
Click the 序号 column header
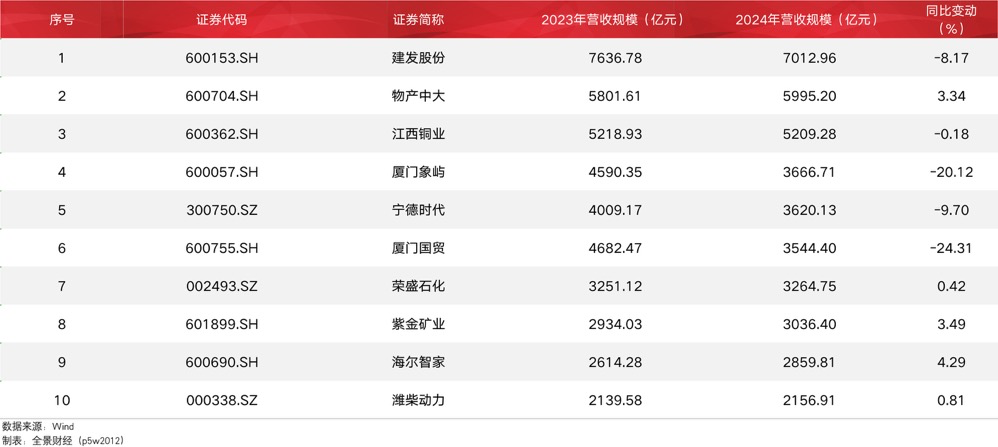point(61,20)
